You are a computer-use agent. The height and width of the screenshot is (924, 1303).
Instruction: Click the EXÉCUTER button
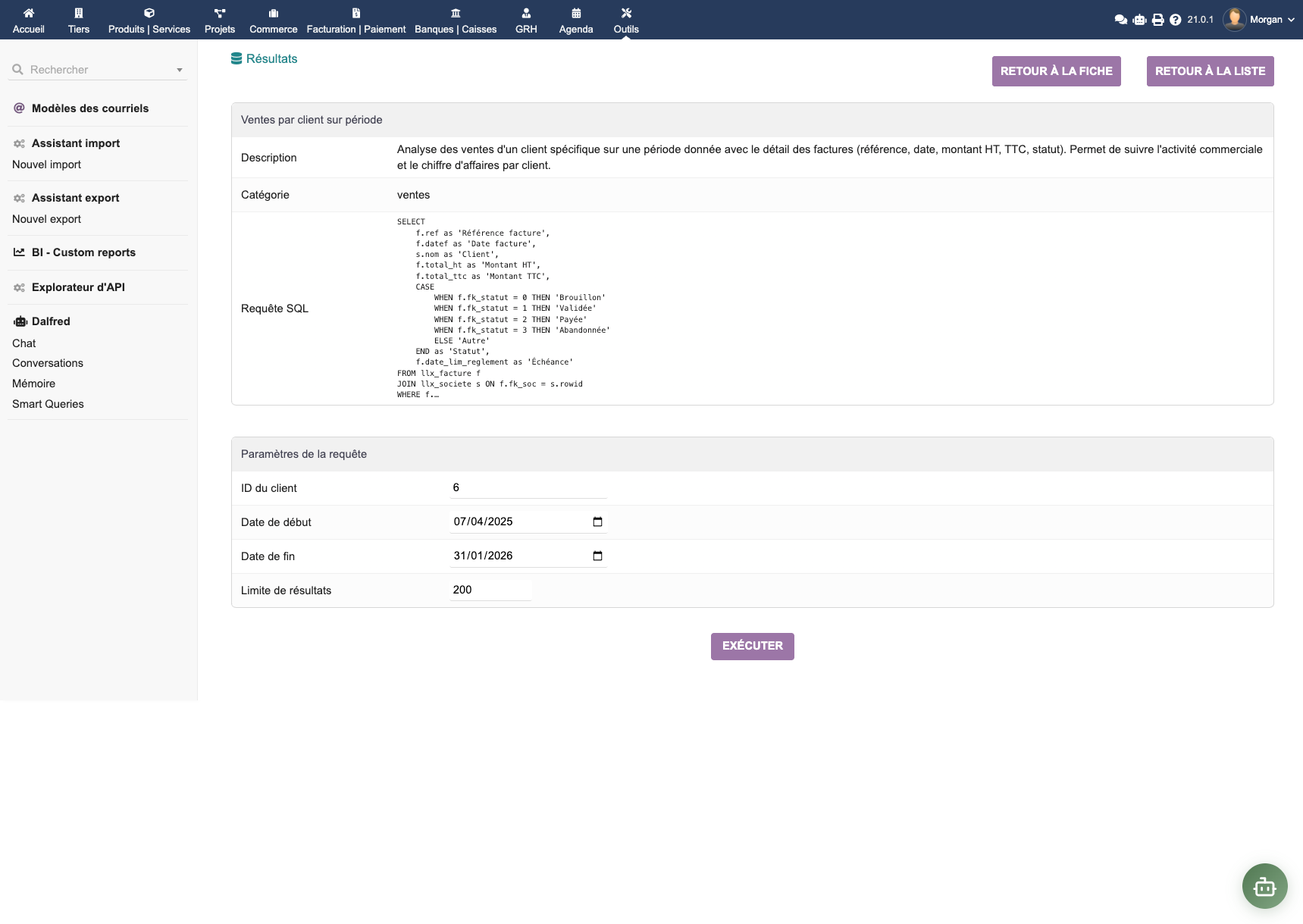tap(752, 646)
